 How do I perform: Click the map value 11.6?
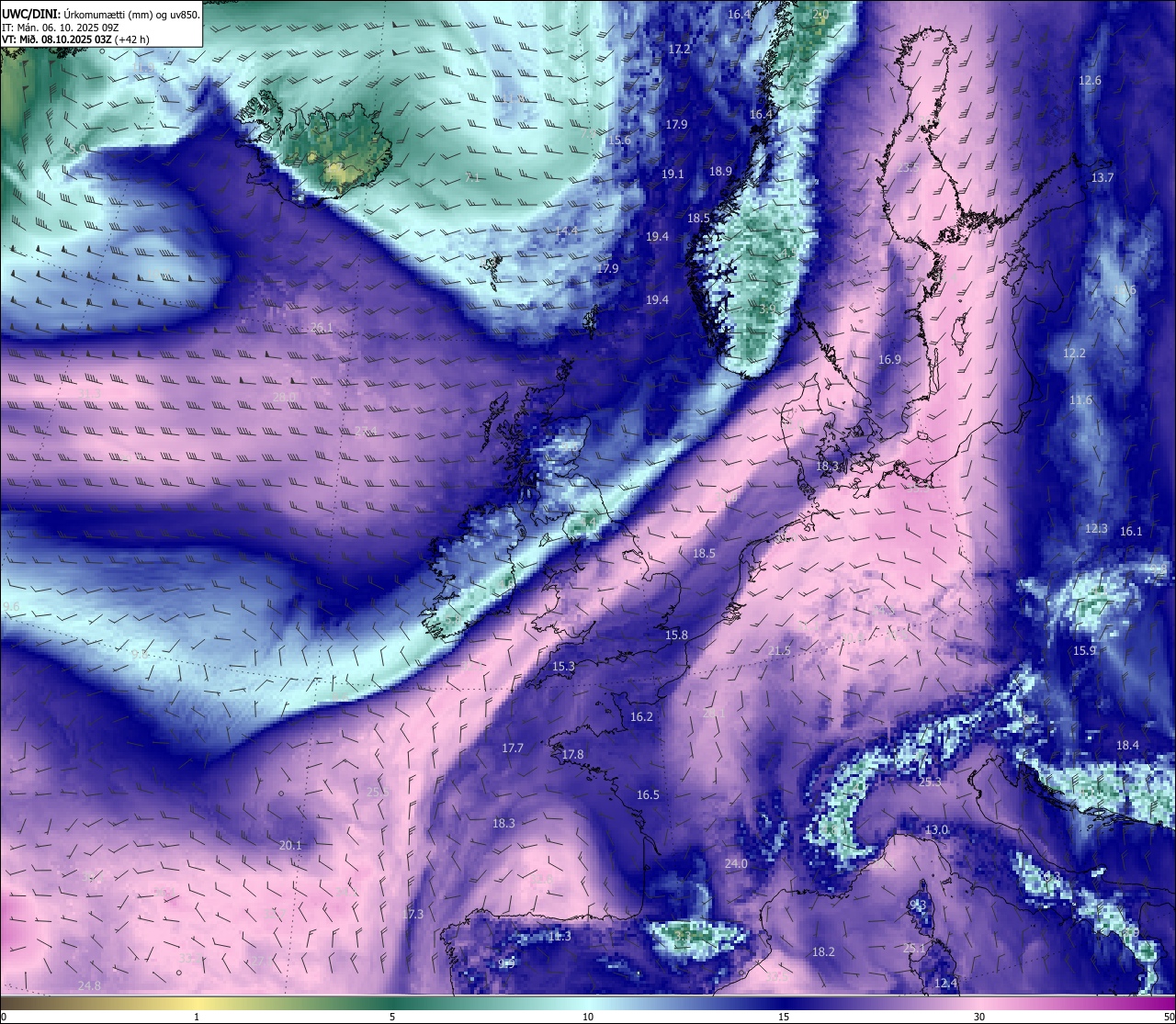(1080, 399)
